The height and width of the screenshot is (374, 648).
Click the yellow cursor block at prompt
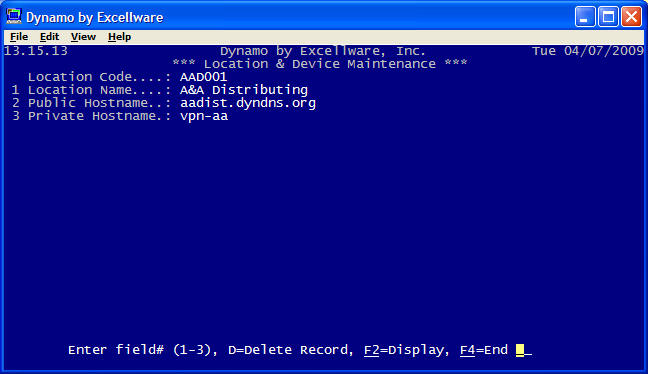click(520, 350)
